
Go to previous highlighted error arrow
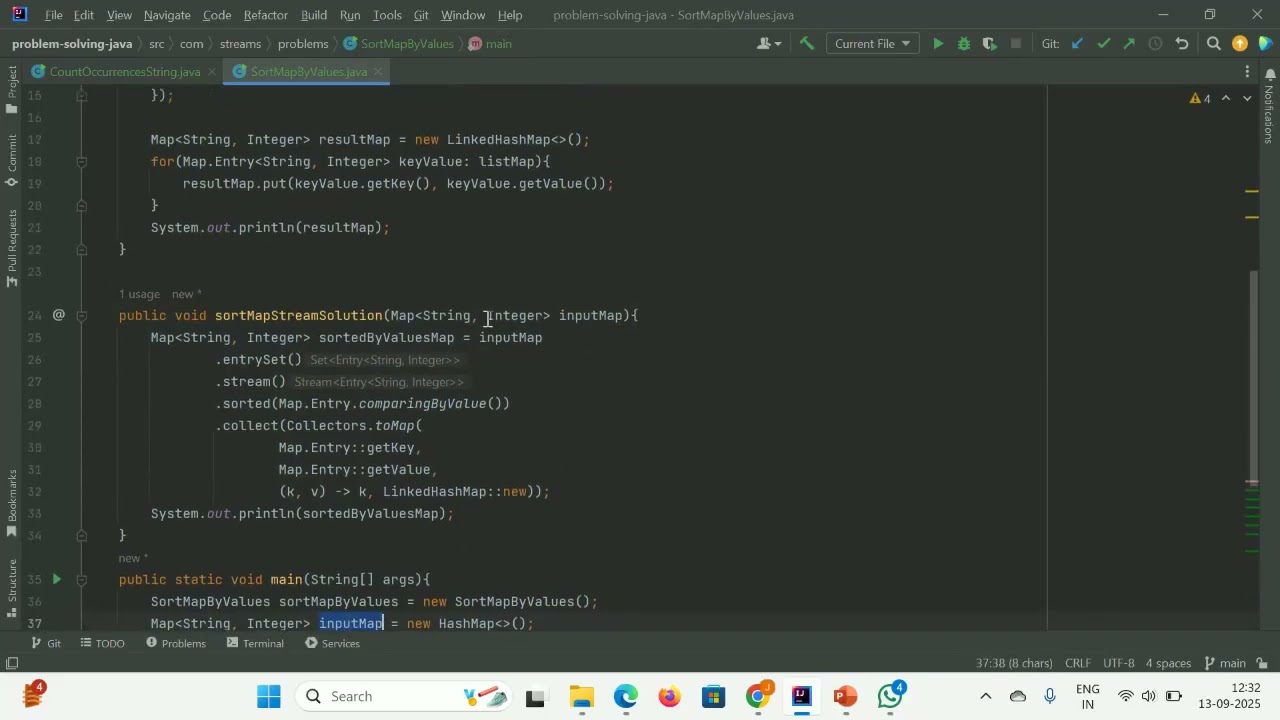[x=1226, y=98]
